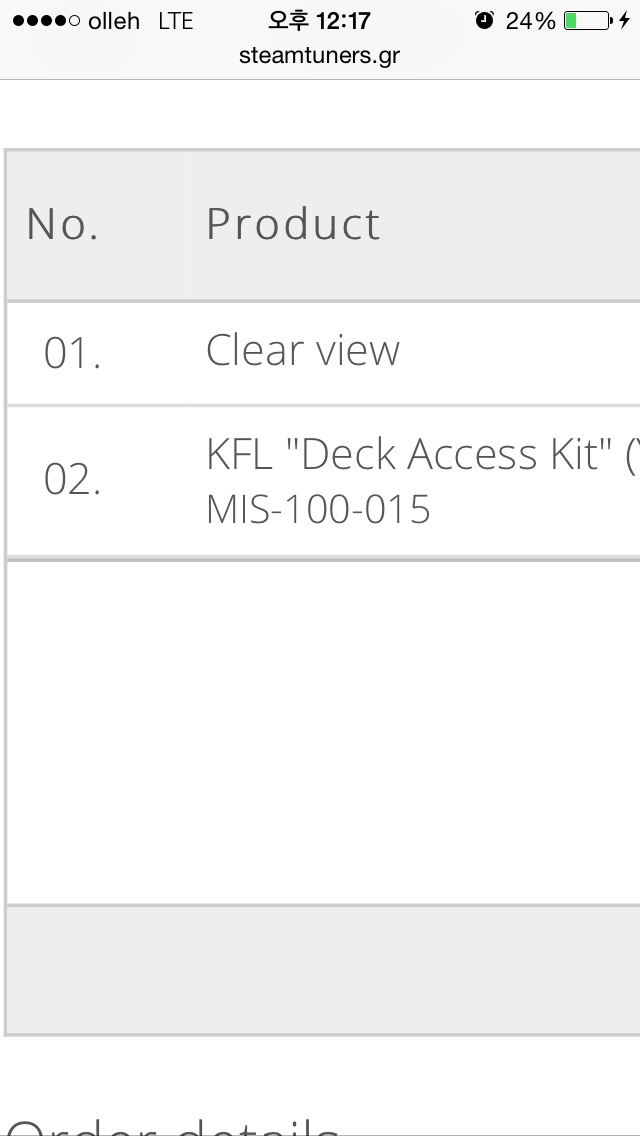Click the Clear view product name
The height and width of the screenshot is (1136, 640).
(x=303, y=351)
